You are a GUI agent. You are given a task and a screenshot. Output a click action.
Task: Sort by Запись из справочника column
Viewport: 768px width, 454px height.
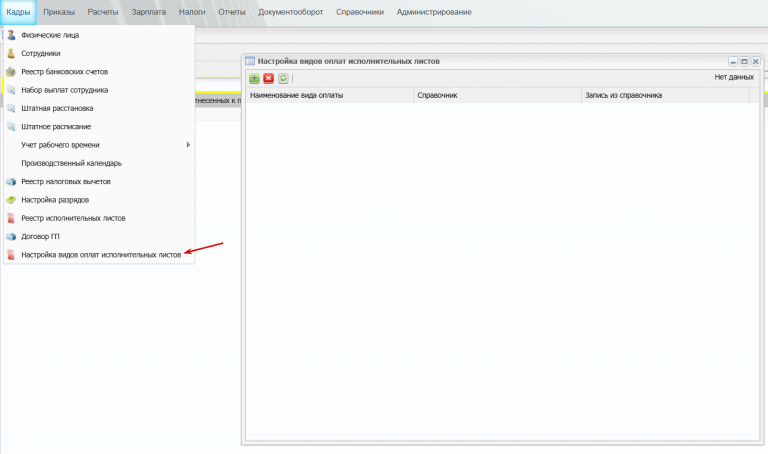click(x=665, y=96)
